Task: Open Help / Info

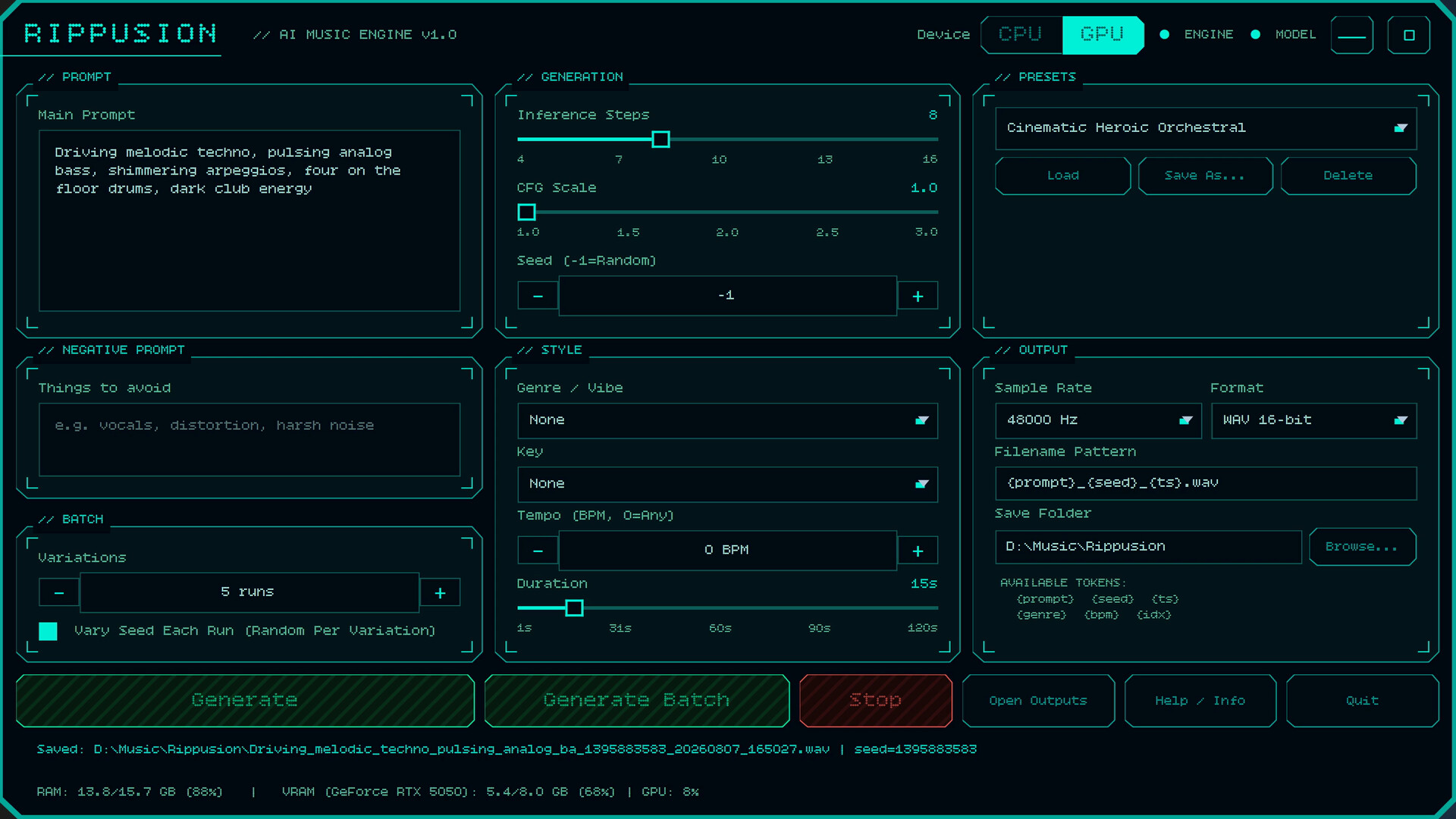Action: coord(1200,701)
